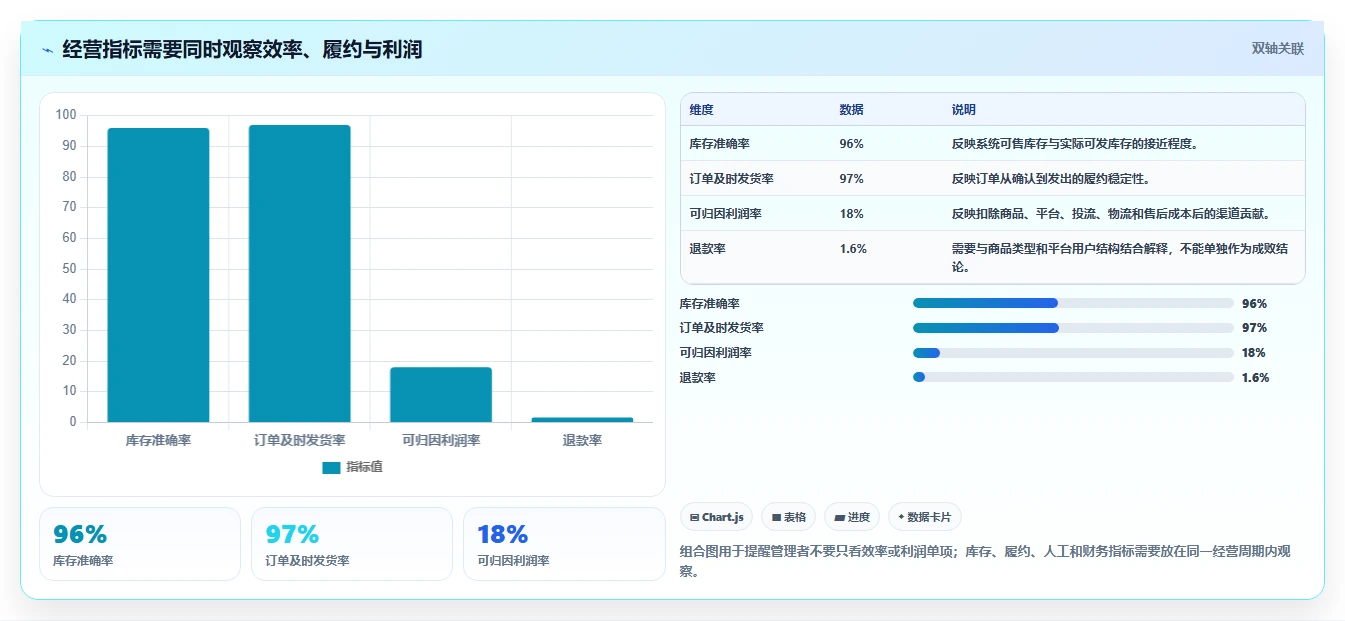
Task: Select the 进度 chip
Action: (x=852, y=517)
